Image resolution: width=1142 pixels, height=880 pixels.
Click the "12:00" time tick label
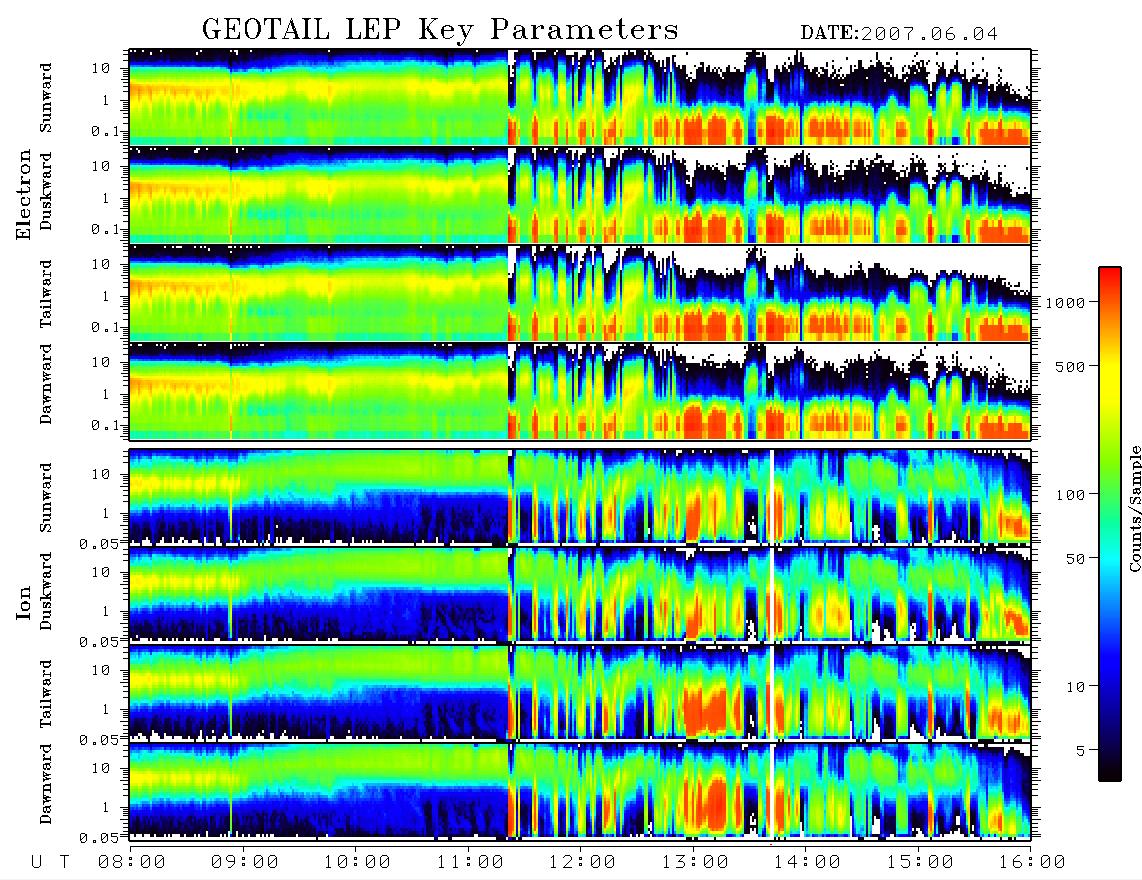(582, 862)
